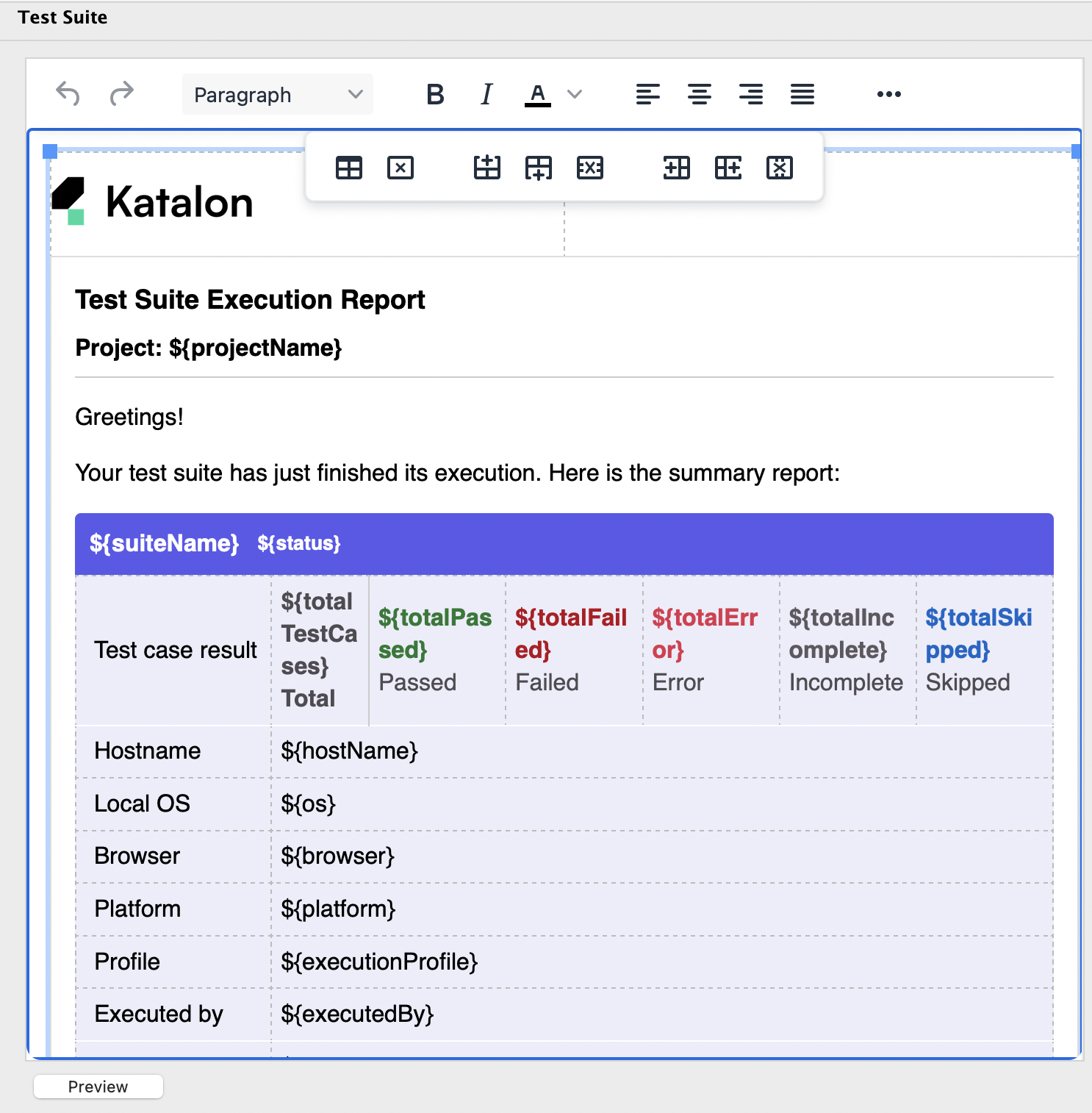This screenshot has width=1092, height=1113.
Task: Click the ${status} badge text
Action: click(x=299, y=543)
